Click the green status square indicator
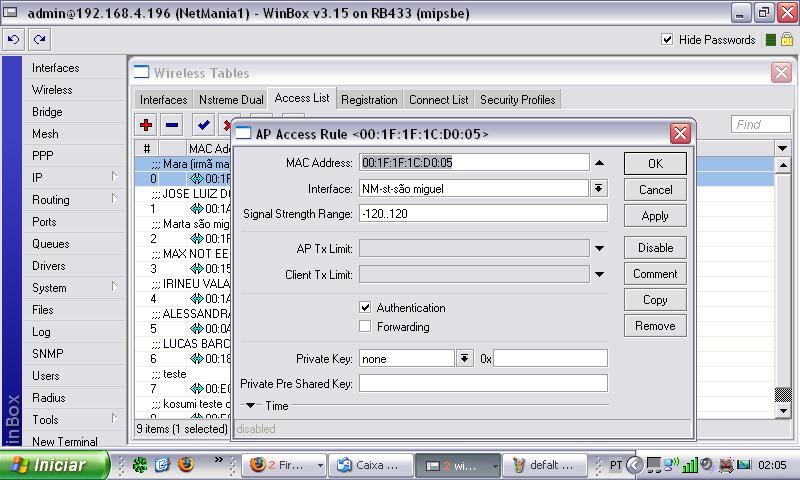Viewport: 800px width, 480px height. coord(771,40)
